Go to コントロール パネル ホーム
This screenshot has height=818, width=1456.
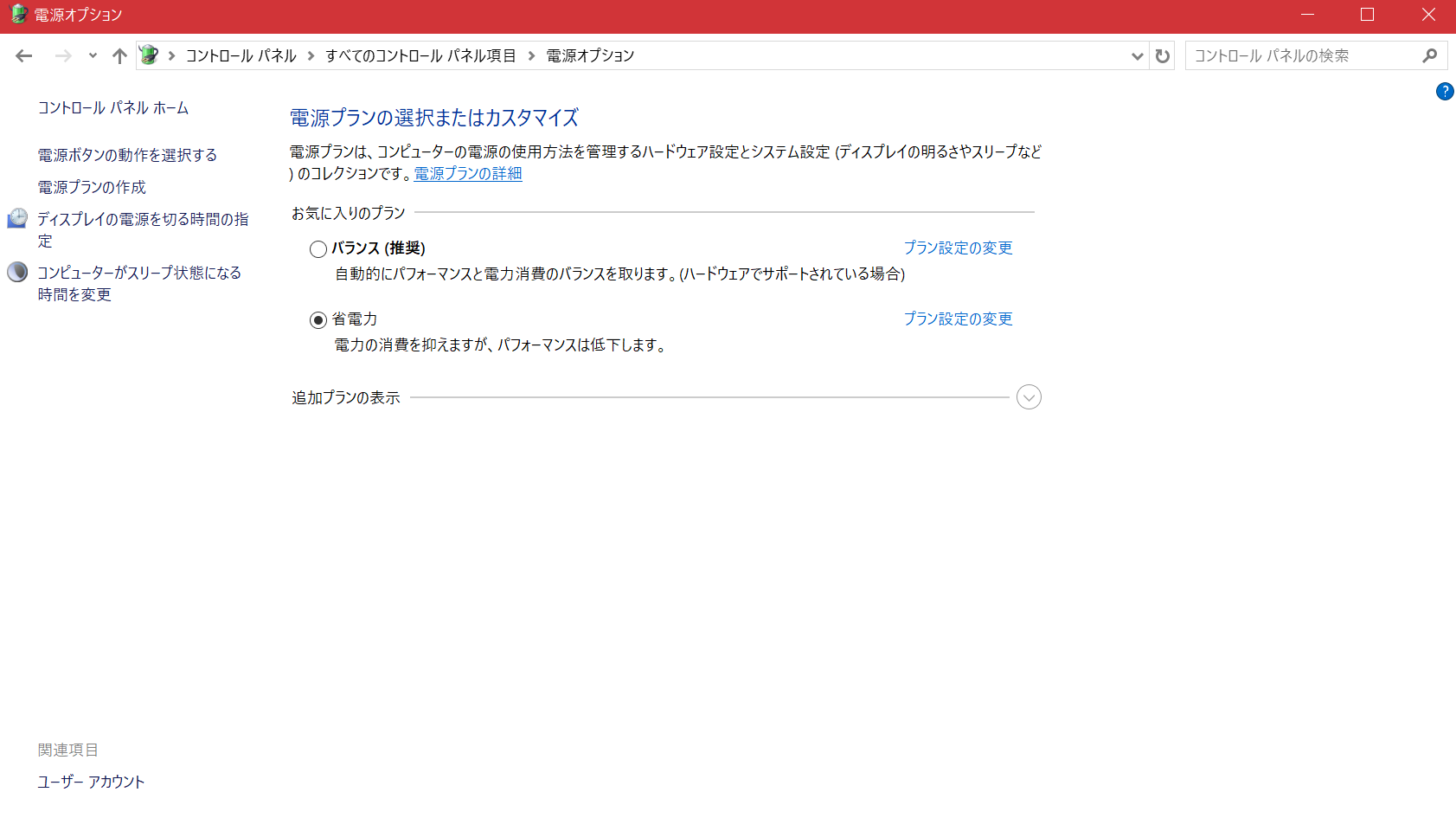tap(113, 108)
